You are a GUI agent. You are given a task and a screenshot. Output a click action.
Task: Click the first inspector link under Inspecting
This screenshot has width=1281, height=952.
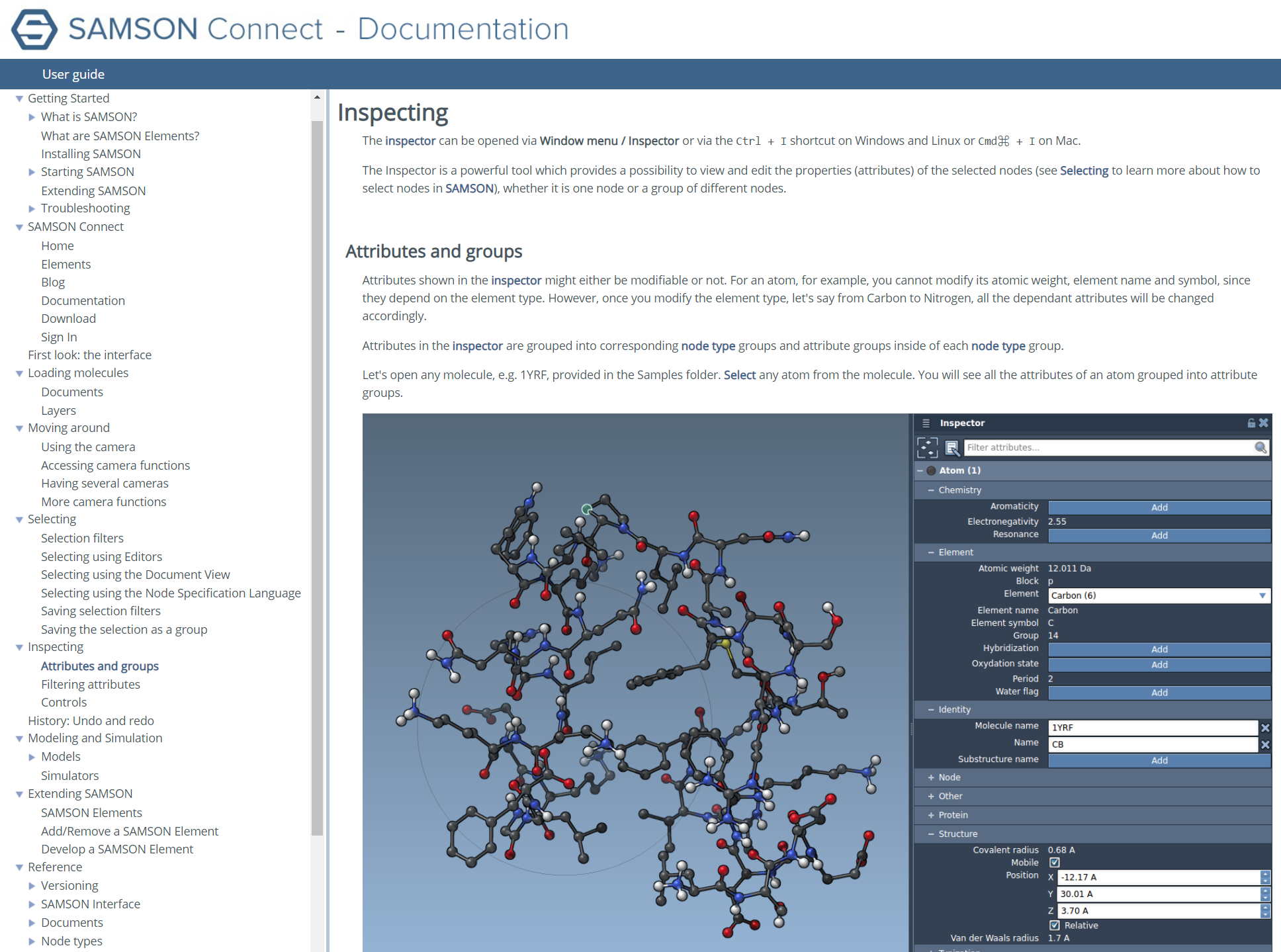coord(410,141)
